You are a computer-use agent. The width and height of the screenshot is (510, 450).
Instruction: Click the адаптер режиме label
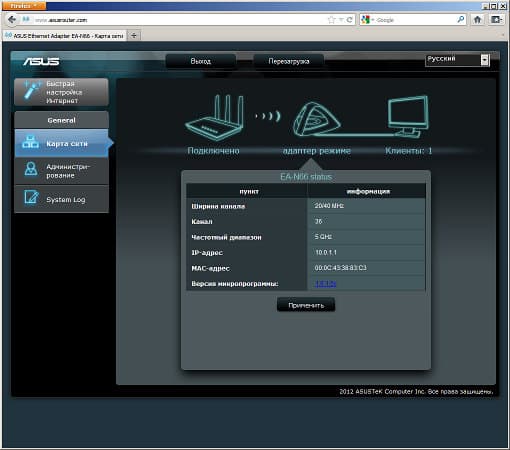tap(317, 151)
